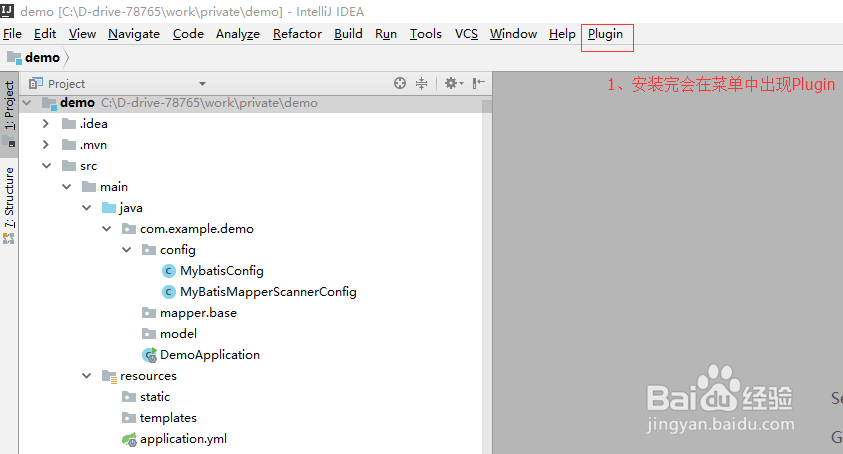Collapse the src folder

tap(47, 166)
